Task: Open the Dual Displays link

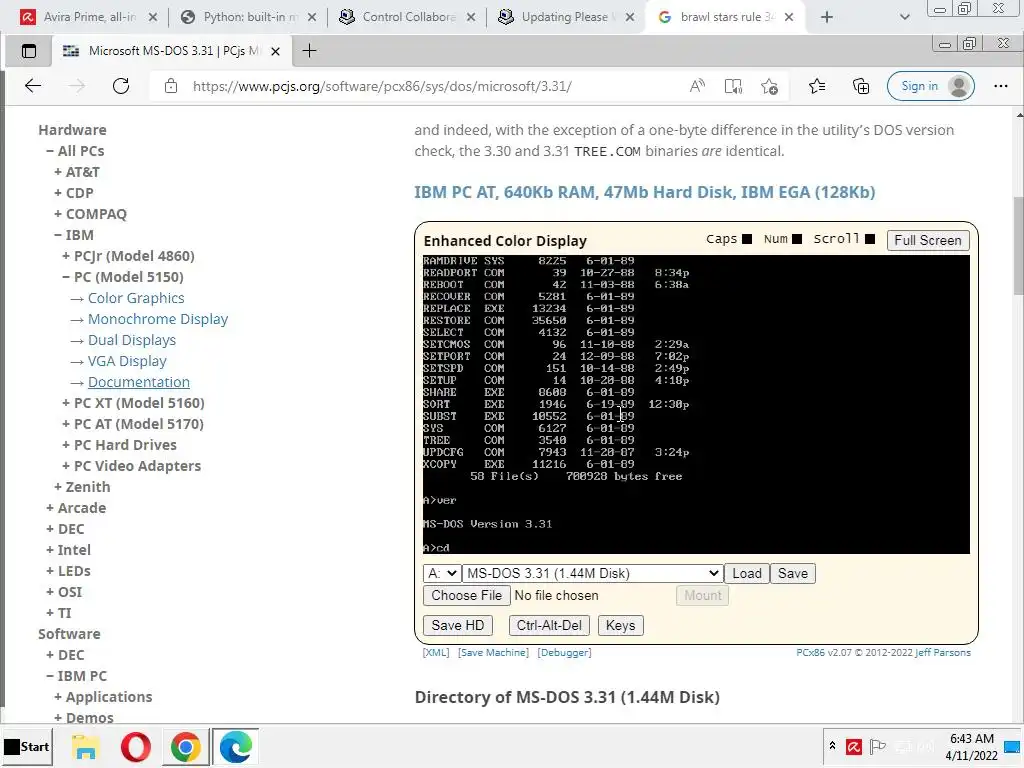Action: (x=132, y=340)
